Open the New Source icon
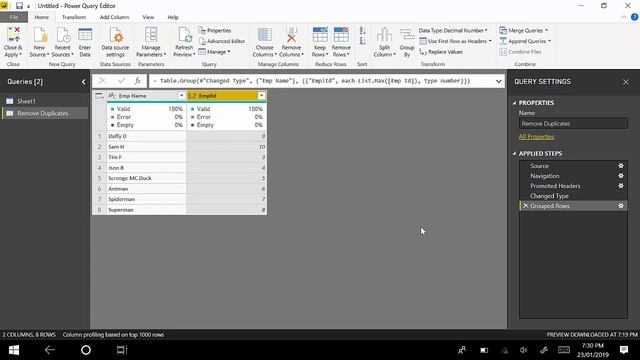This screenshot has height=360, width=640. pos(40,35)
